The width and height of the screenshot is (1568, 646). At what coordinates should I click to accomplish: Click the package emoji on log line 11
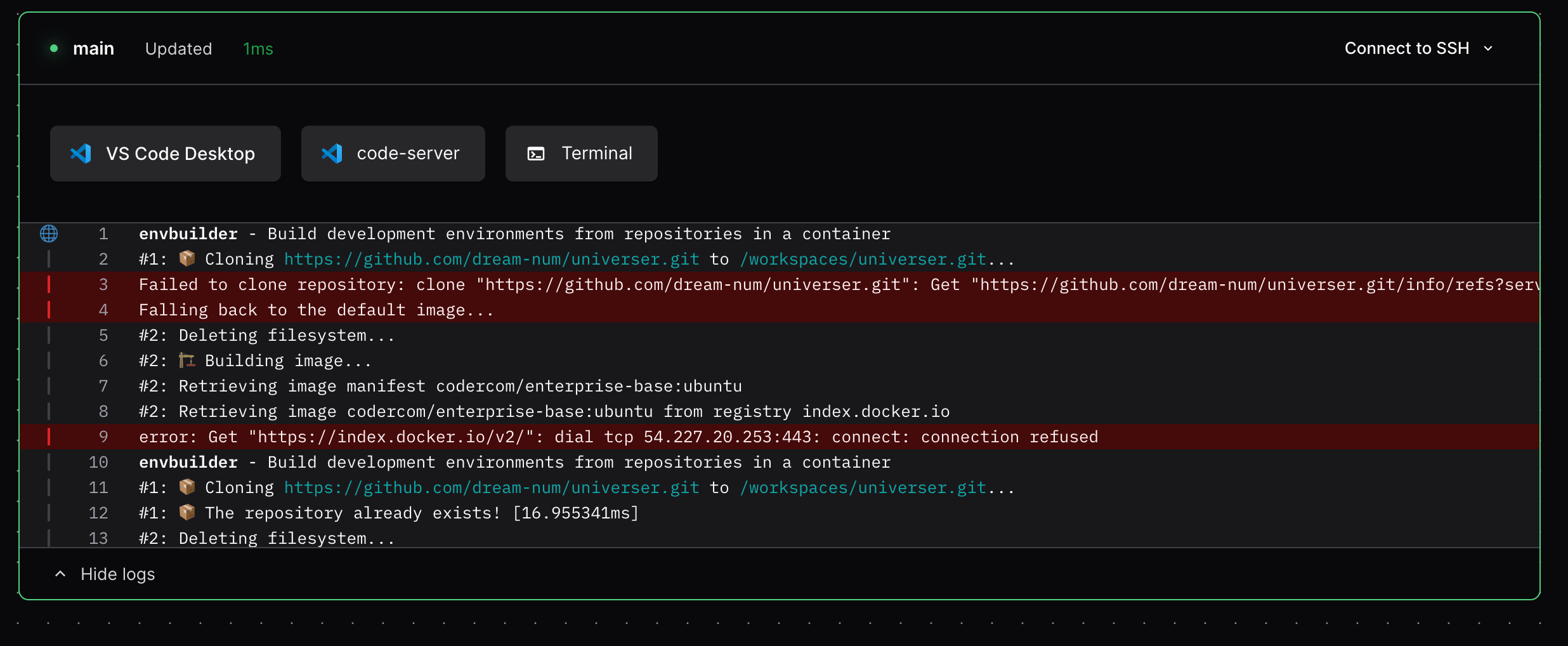tap(187, 487)
